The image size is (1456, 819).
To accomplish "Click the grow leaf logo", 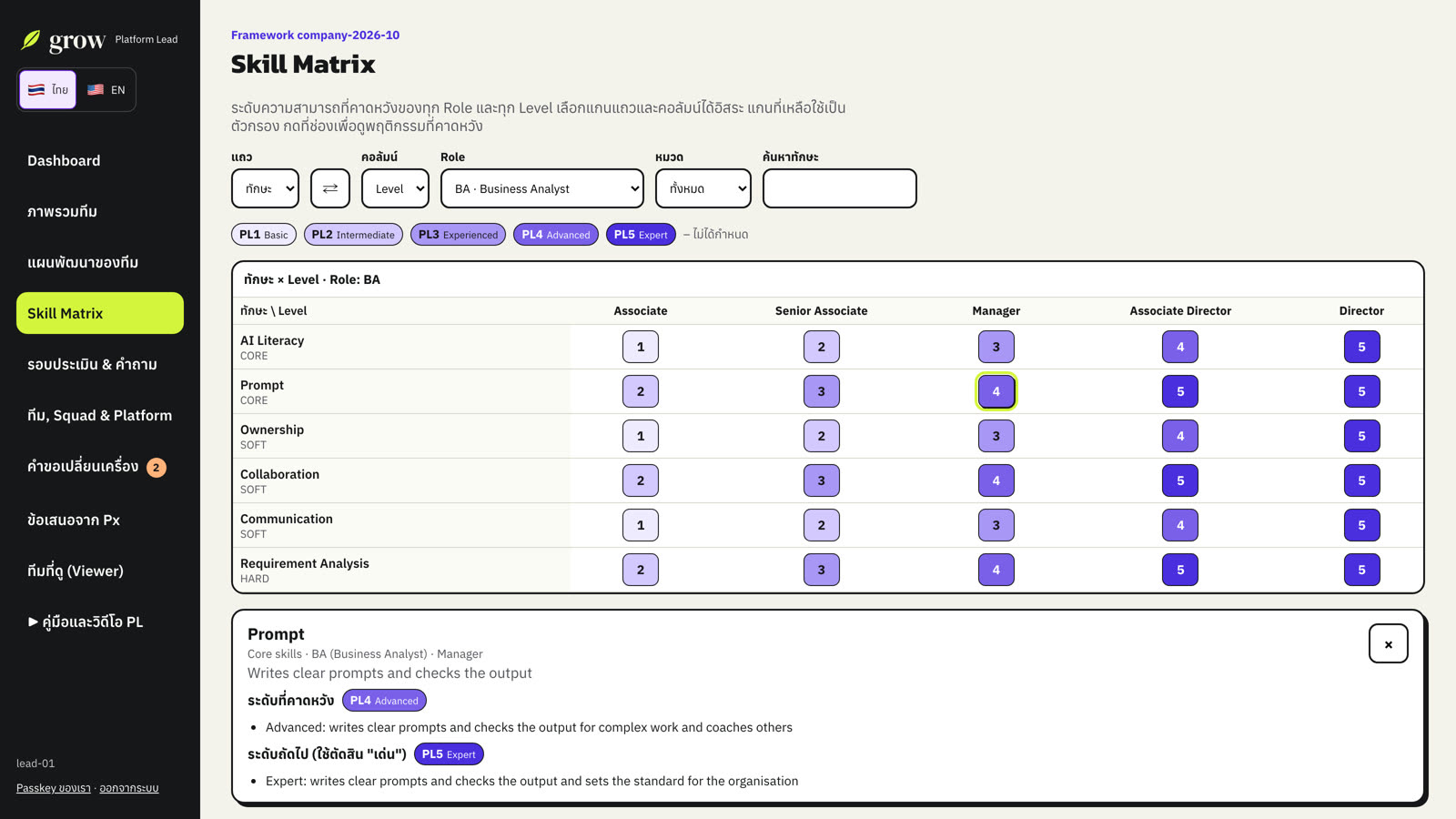I will point(31,40).
